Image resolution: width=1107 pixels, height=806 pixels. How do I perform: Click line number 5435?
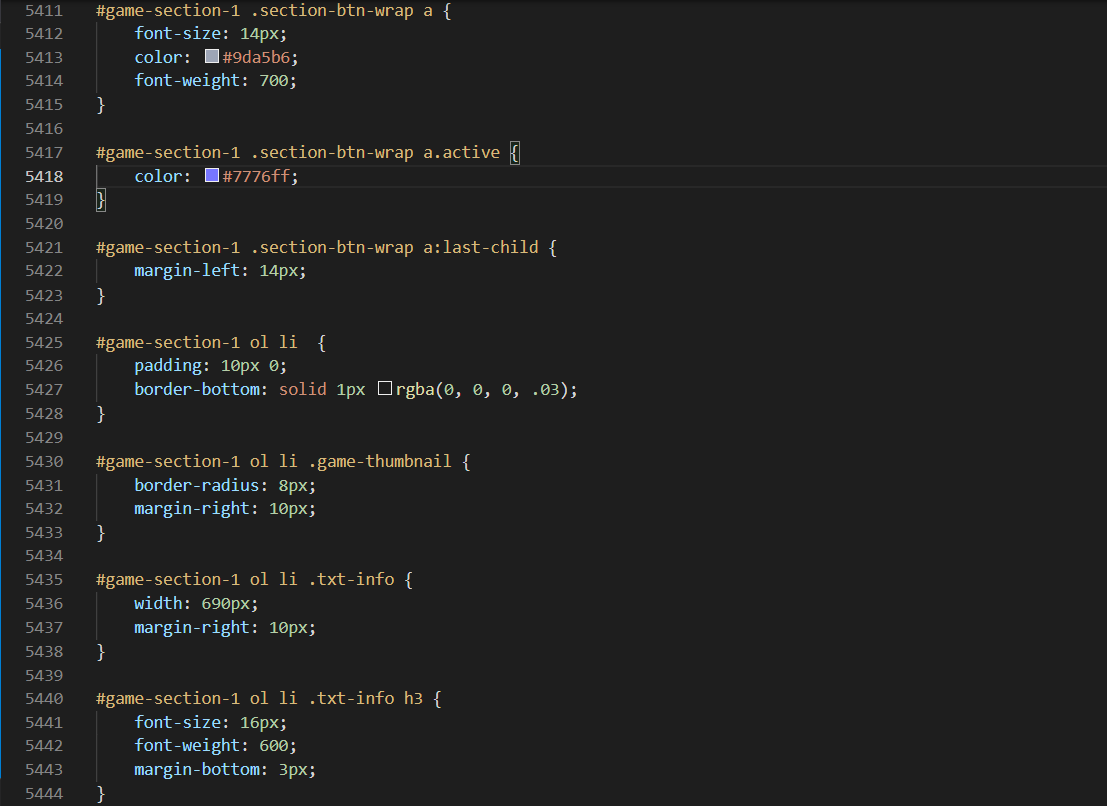click(44, 579)
